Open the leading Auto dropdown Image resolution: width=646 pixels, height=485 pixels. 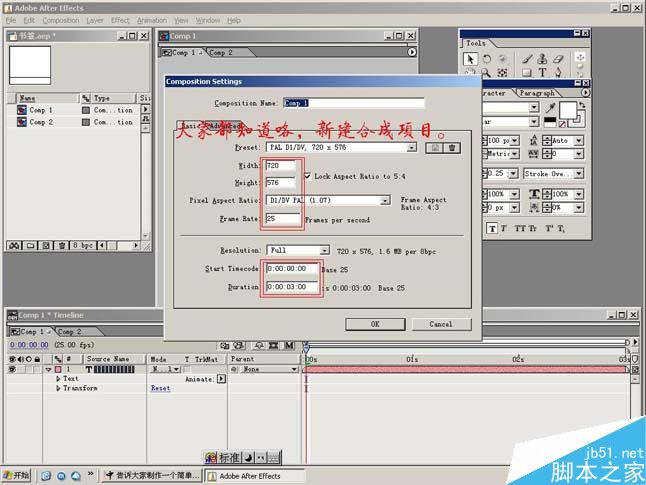[x=579, y=141]
